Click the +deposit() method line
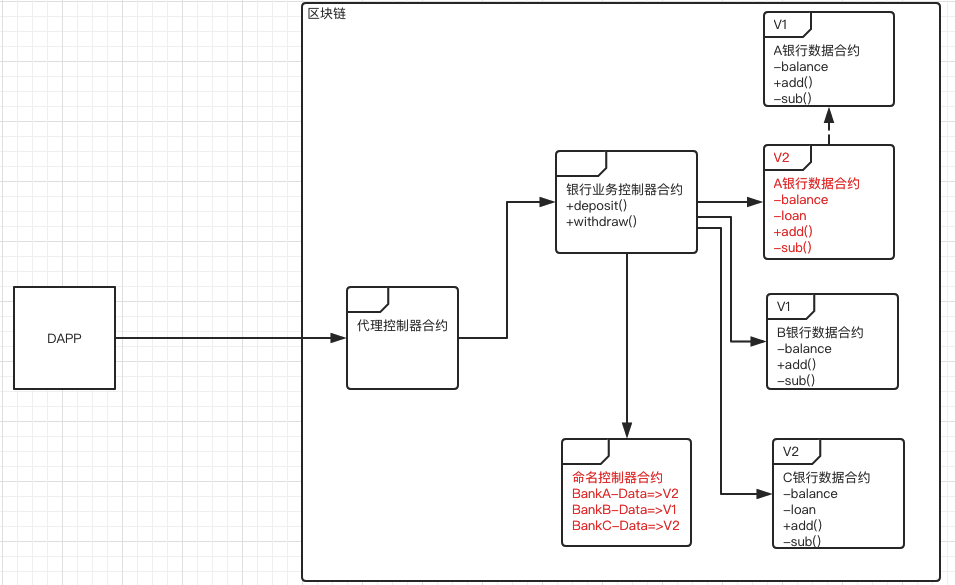 (x=596, y=206)
